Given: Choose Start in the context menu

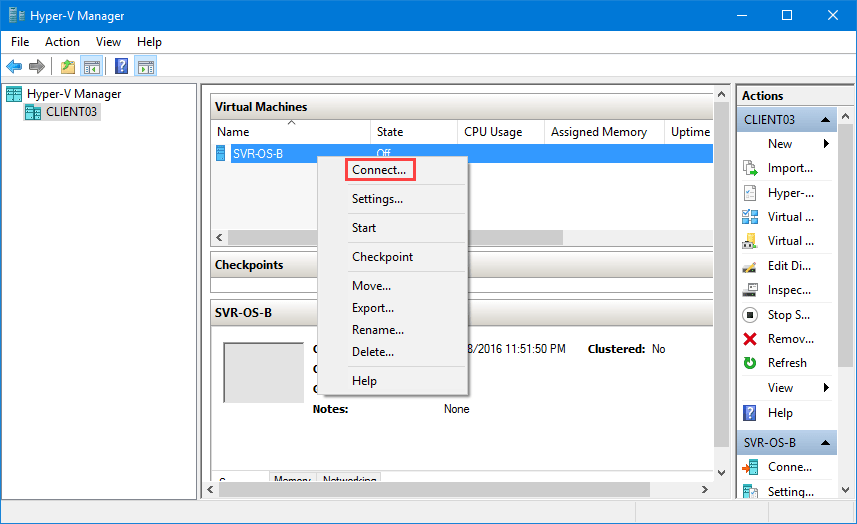Looking at the screenshot, I should (392, 228).
